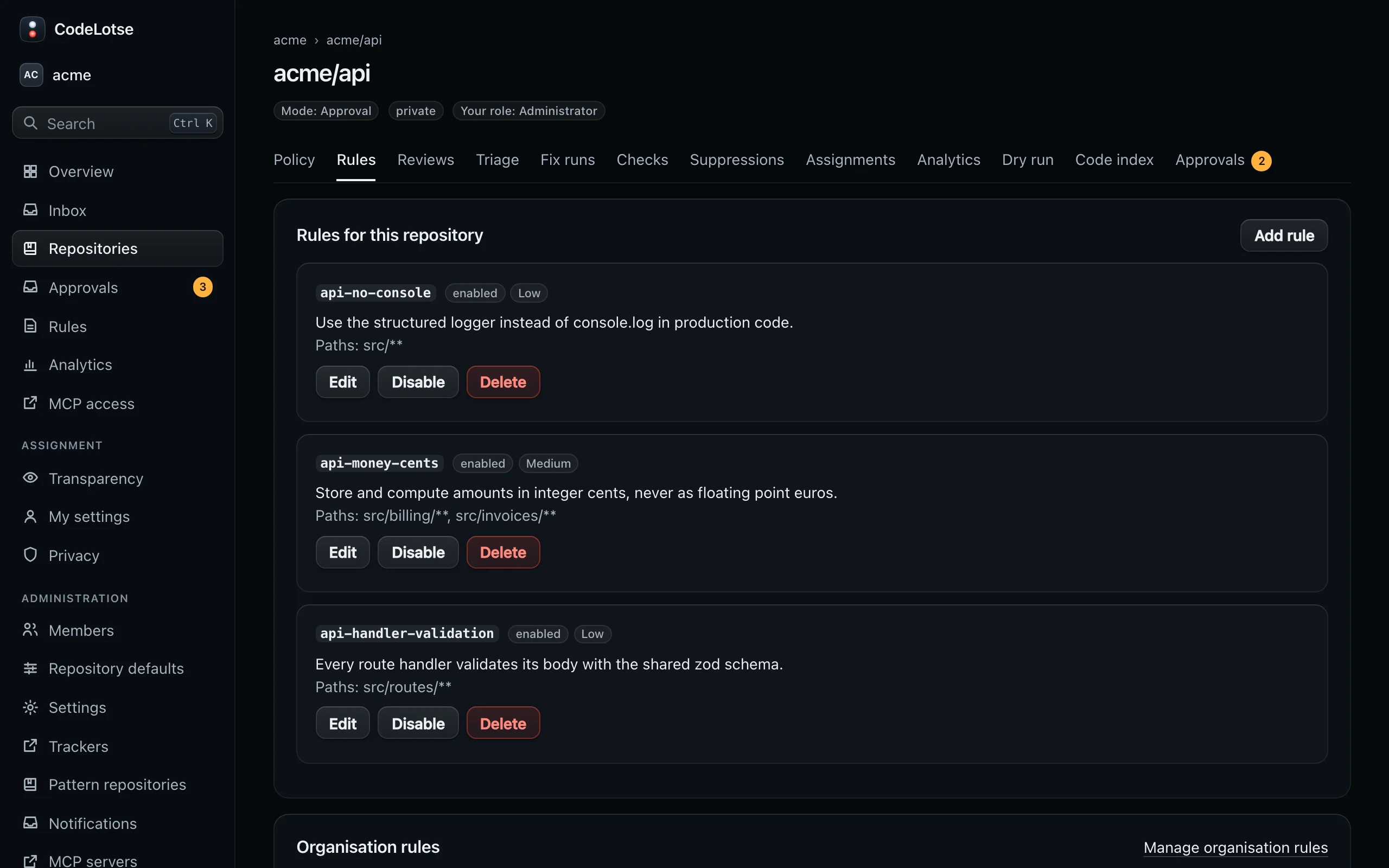Click the Ctrl K shortcut badge

tap(193, 123)
